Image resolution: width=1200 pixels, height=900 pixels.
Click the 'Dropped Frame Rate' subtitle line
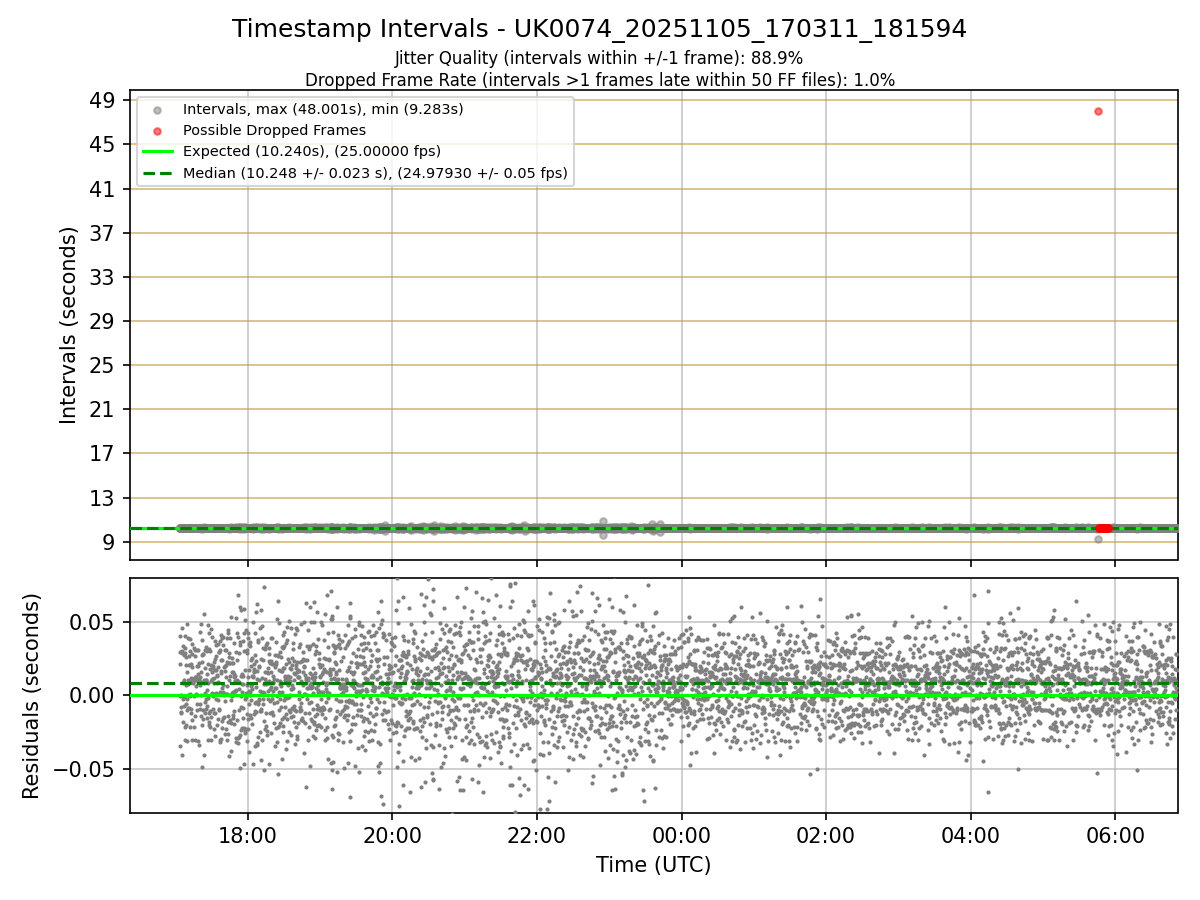(599, 80)
